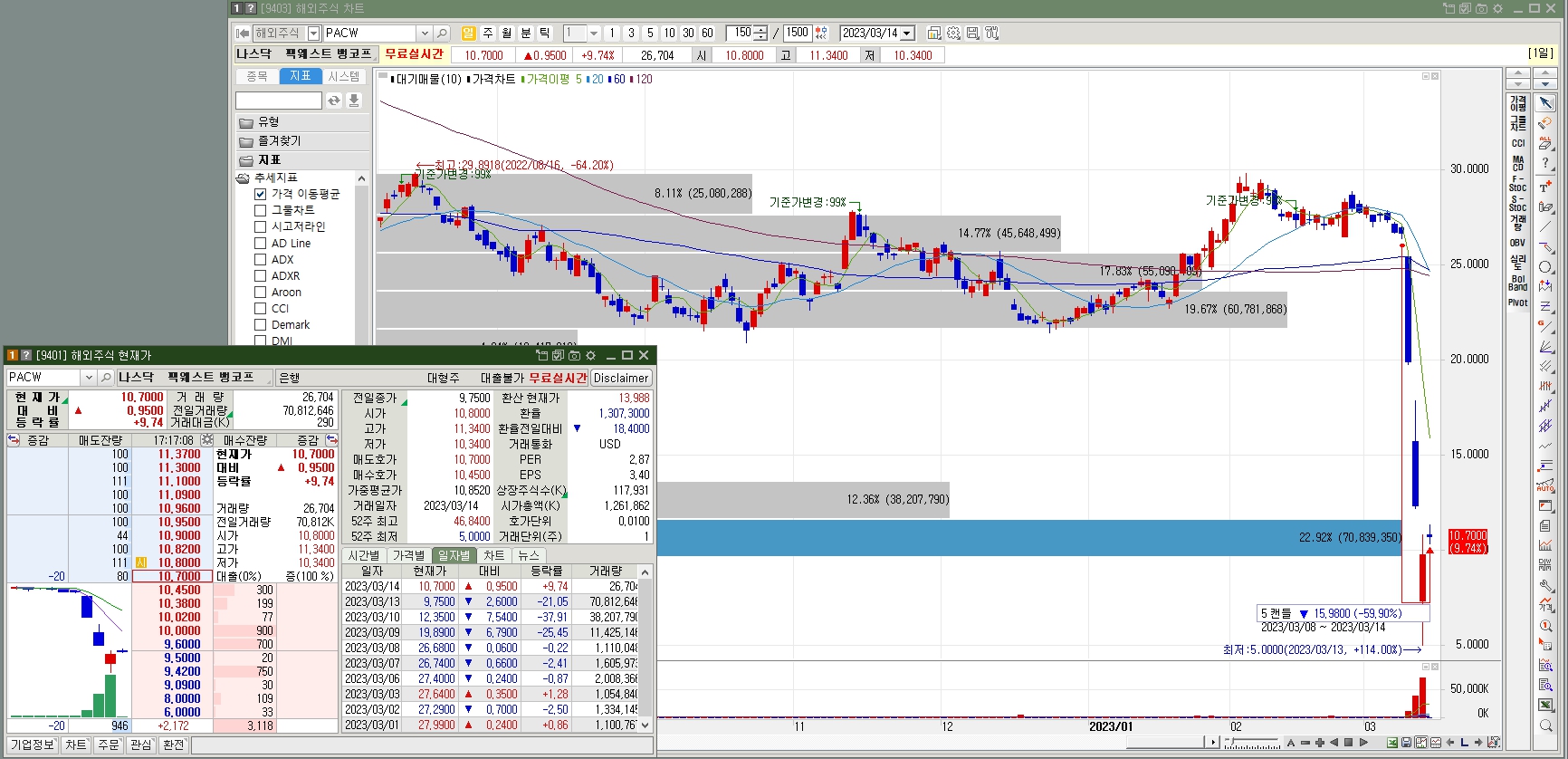This screenshot has height=759, width=1568.
Task: Select 10-minute interval button
Action: (669, 33)
